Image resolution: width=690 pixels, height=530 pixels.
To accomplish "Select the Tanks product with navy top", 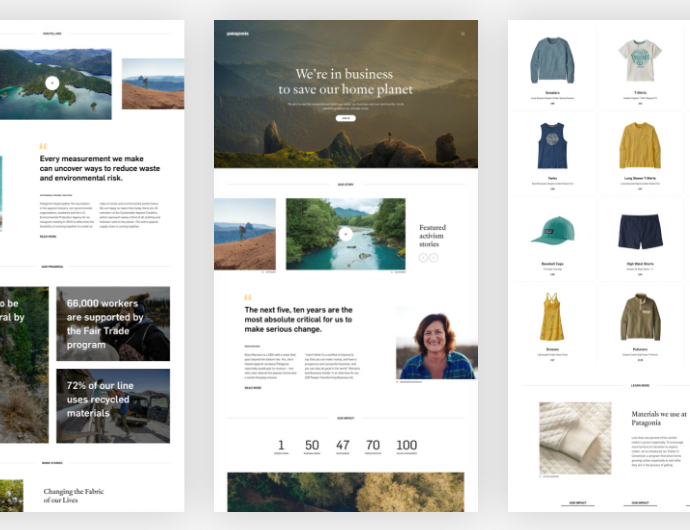I will 552,153.
